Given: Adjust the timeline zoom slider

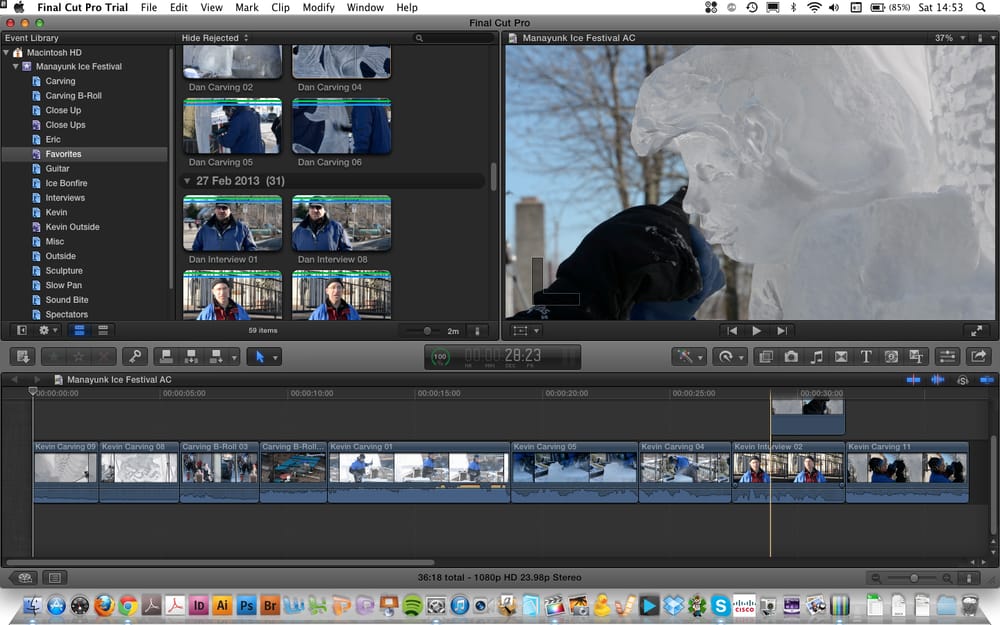Looking at the screenshot, I should (914, 578).
